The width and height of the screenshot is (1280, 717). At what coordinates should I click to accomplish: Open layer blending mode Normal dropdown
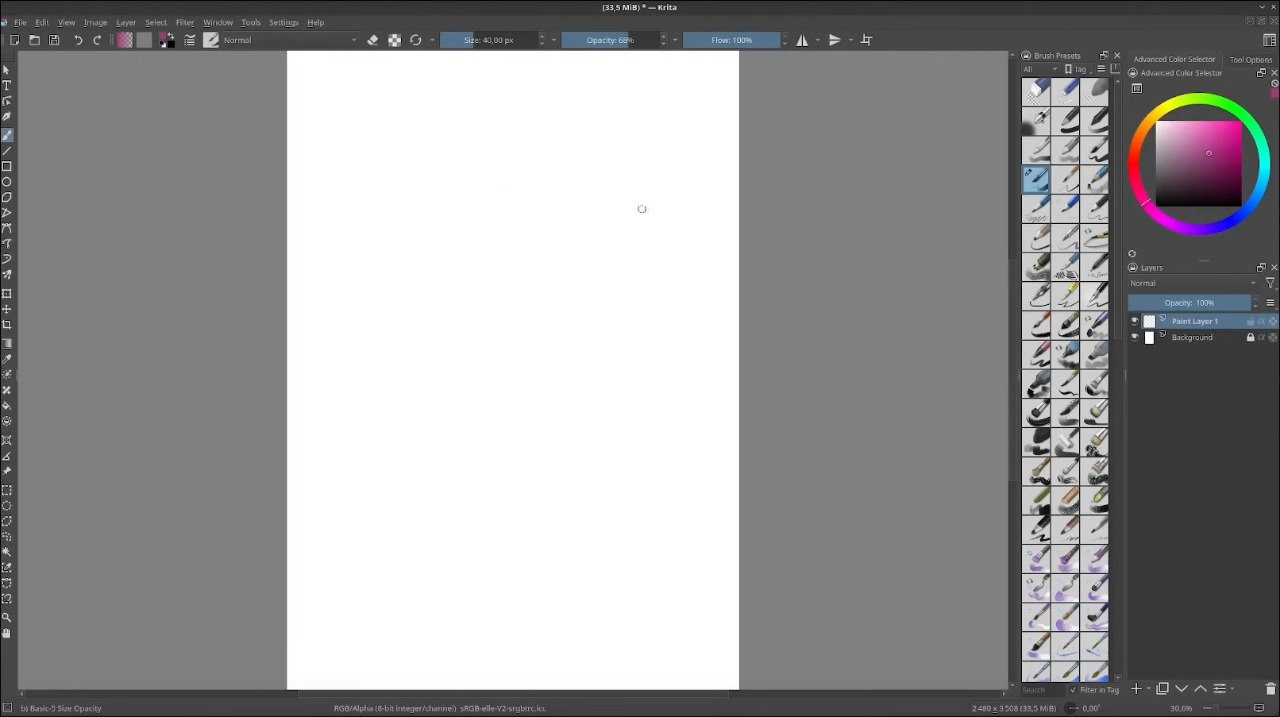coord(1193,283)
